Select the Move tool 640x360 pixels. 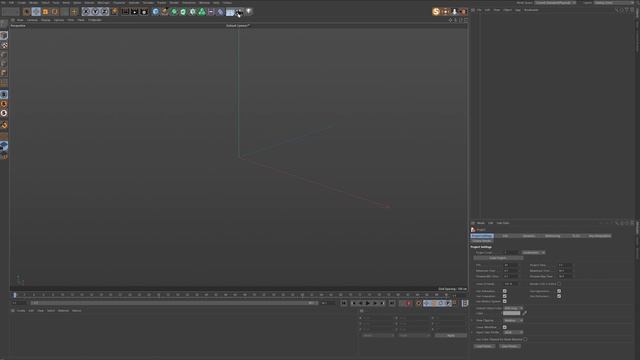(x=36, y=12)
